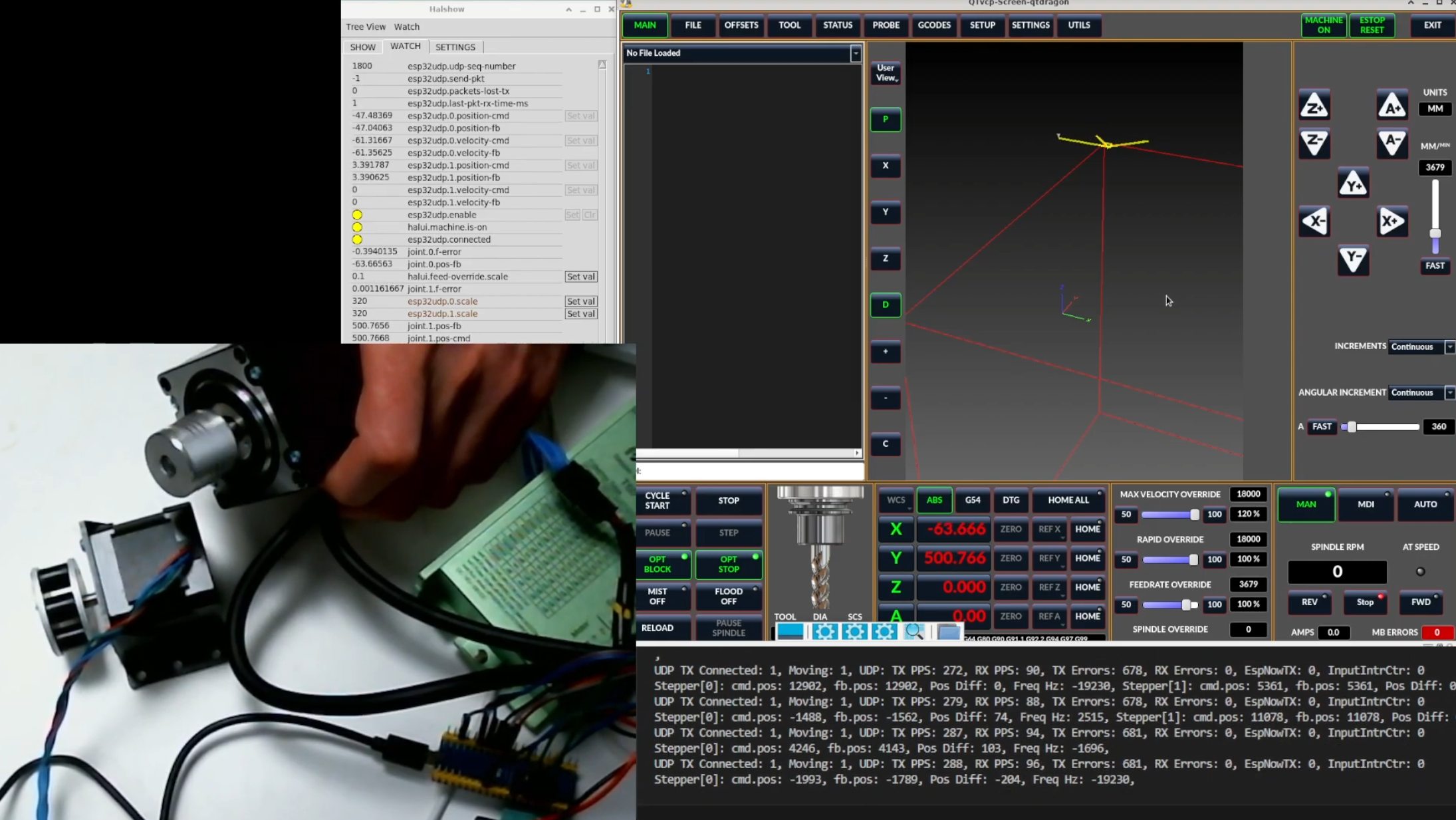
Task: Toggle OPT STOP button
Action: tap(728, 564)
